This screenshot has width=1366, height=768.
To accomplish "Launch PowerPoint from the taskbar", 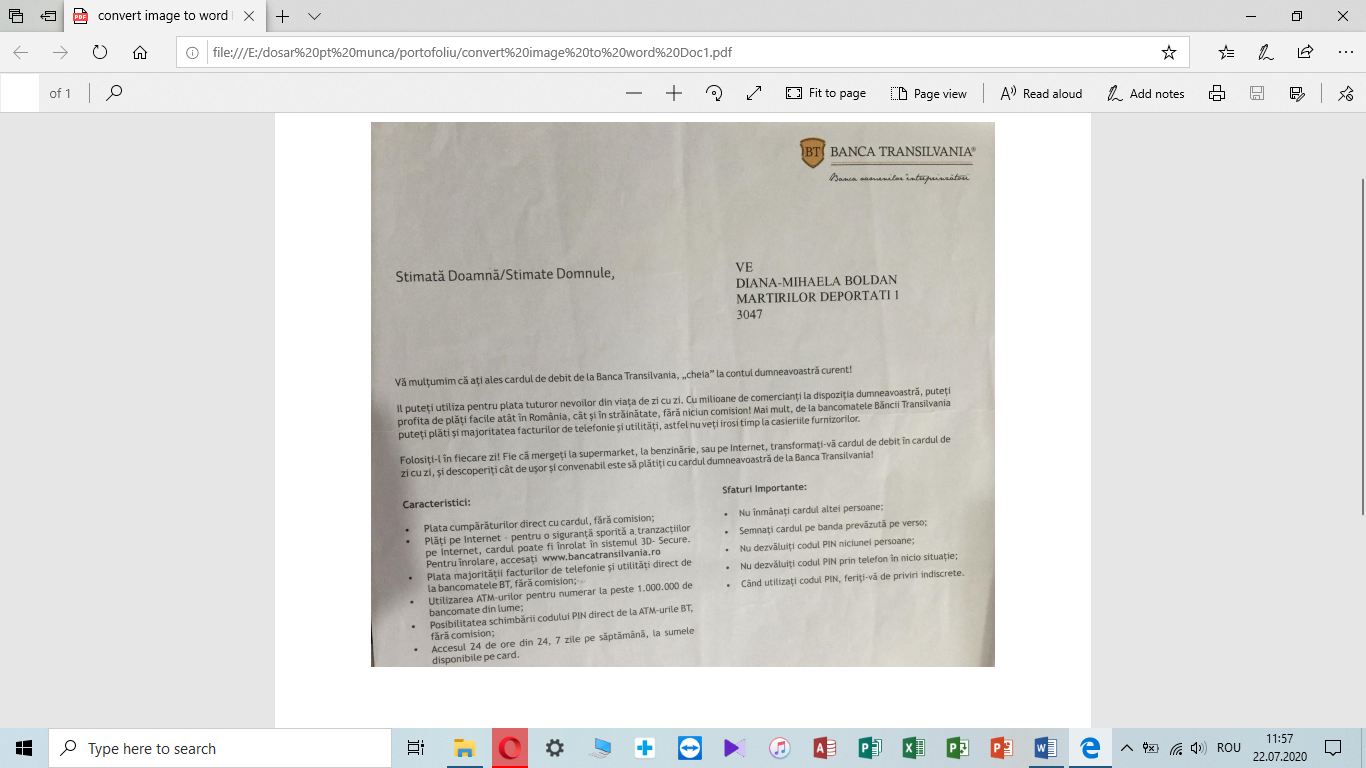I will pyautogui.click(x=1002, y=748).
